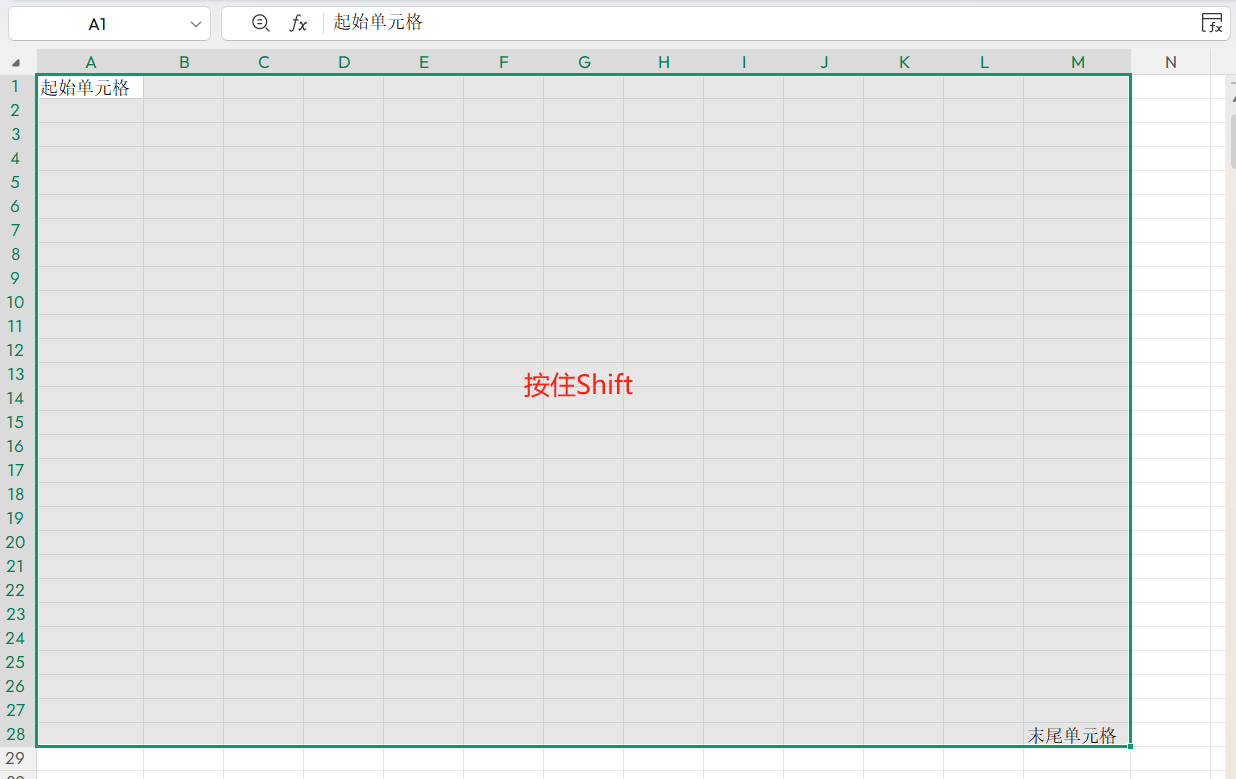Click cell A1 containing 起始单元格
This screenshot has height=779, width=1236.
(x=90, y=88)
